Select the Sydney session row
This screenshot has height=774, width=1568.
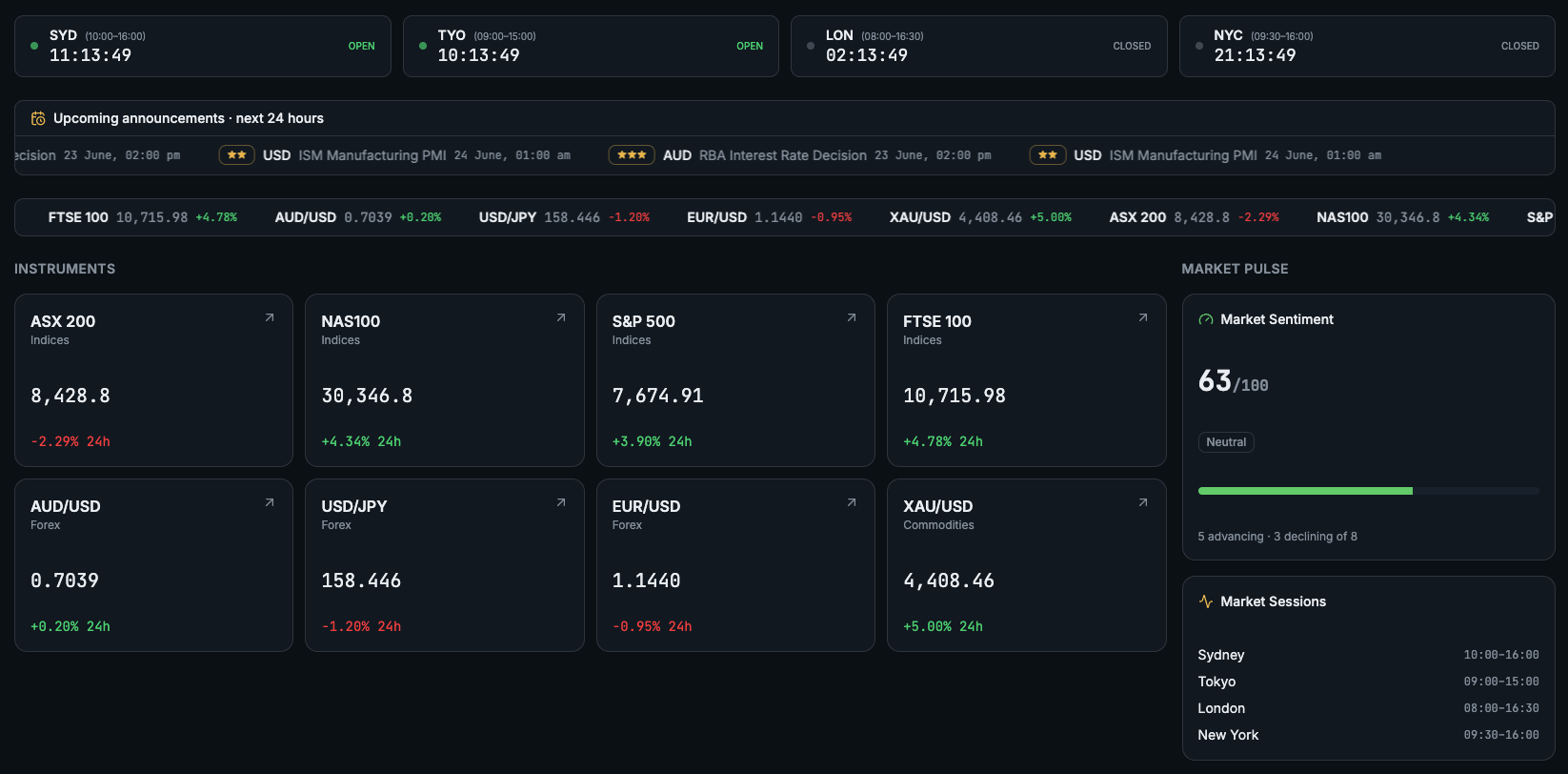[x=1368, y=655]
